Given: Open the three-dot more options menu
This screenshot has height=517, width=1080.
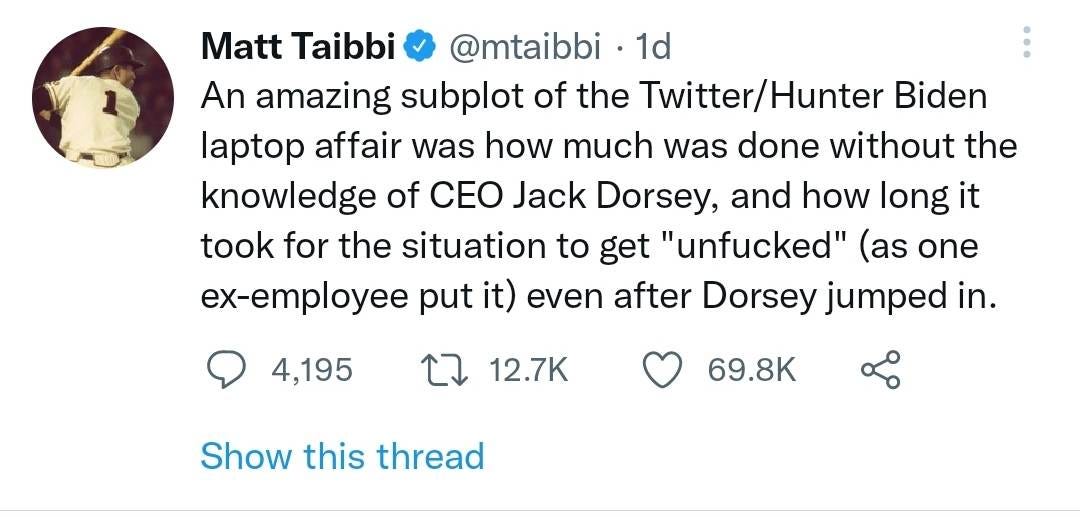Looking at the screenshot, I should (x=1026, y=41).
